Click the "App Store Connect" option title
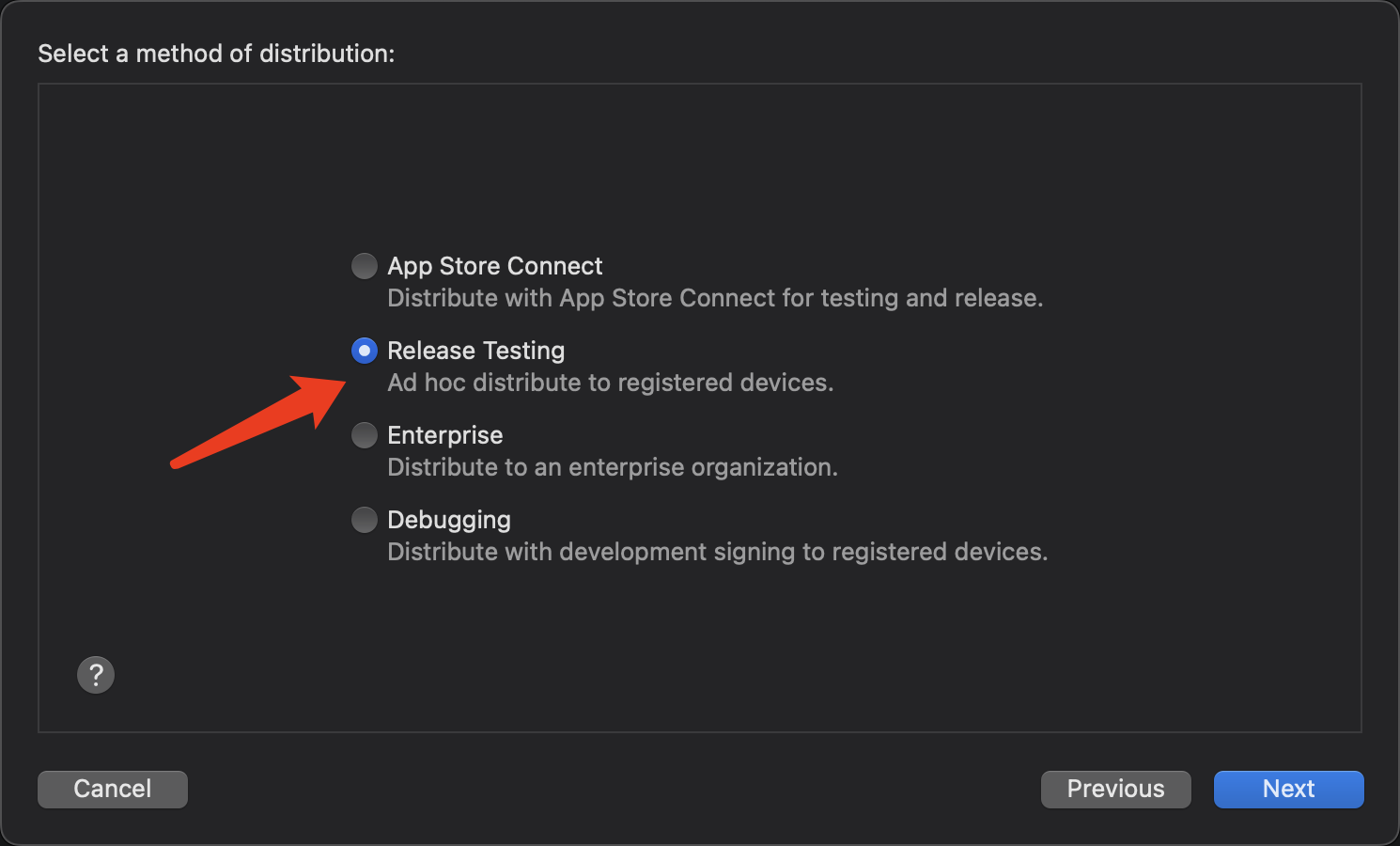 tap(494, 266)
